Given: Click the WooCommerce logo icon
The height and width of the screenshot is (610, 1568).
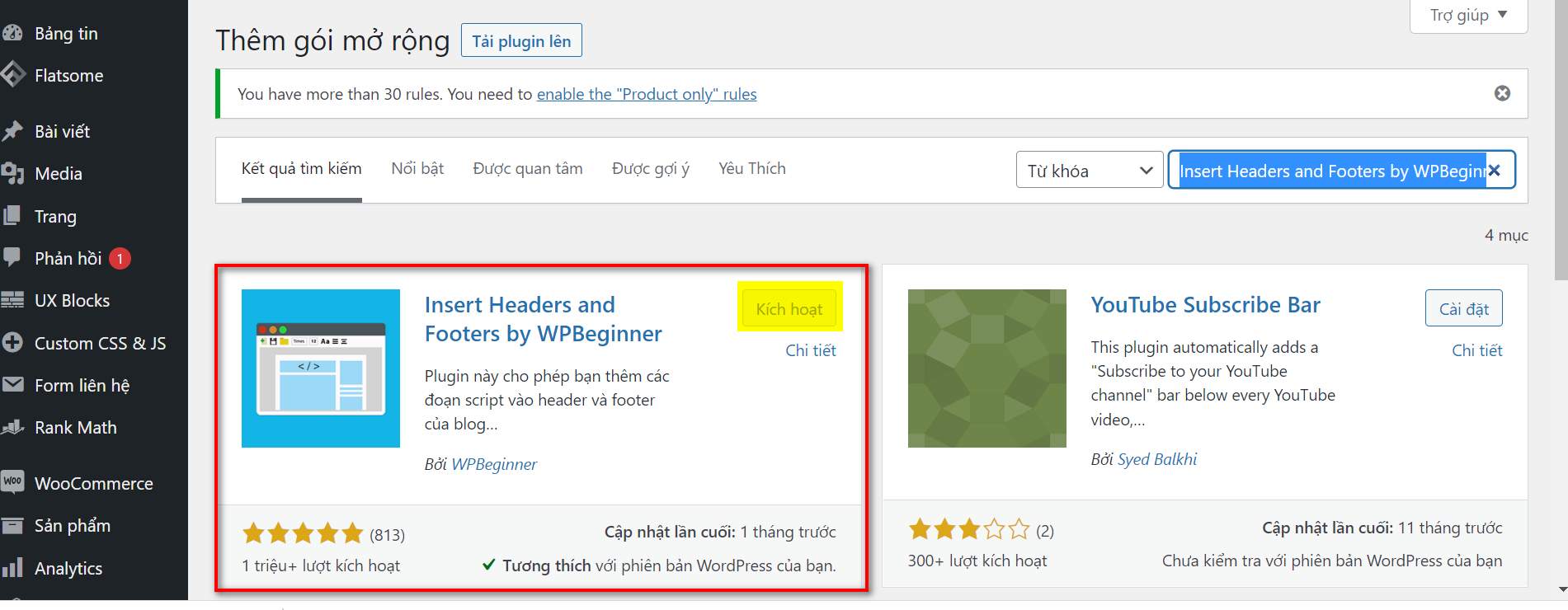Looking at the screenshot, I should (12, 481).
